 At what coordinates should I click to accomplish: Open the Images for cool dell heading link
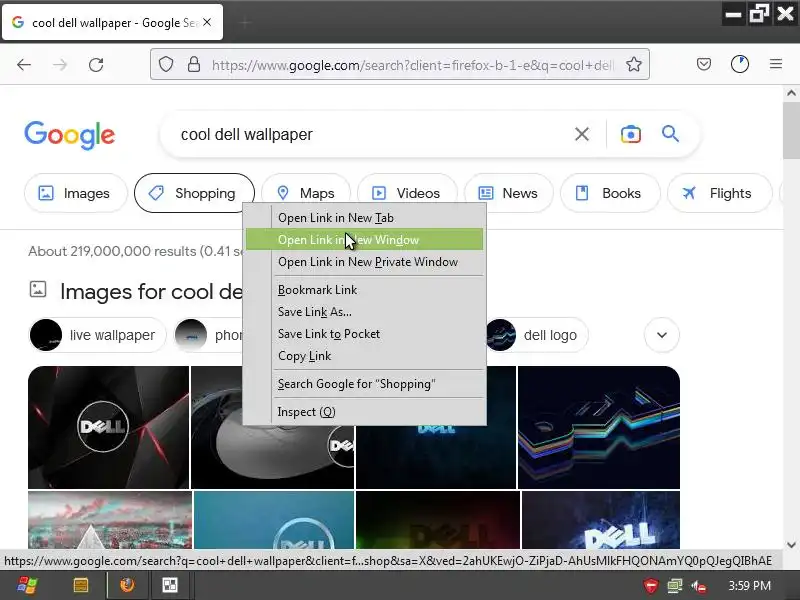[x=152, y=292]
